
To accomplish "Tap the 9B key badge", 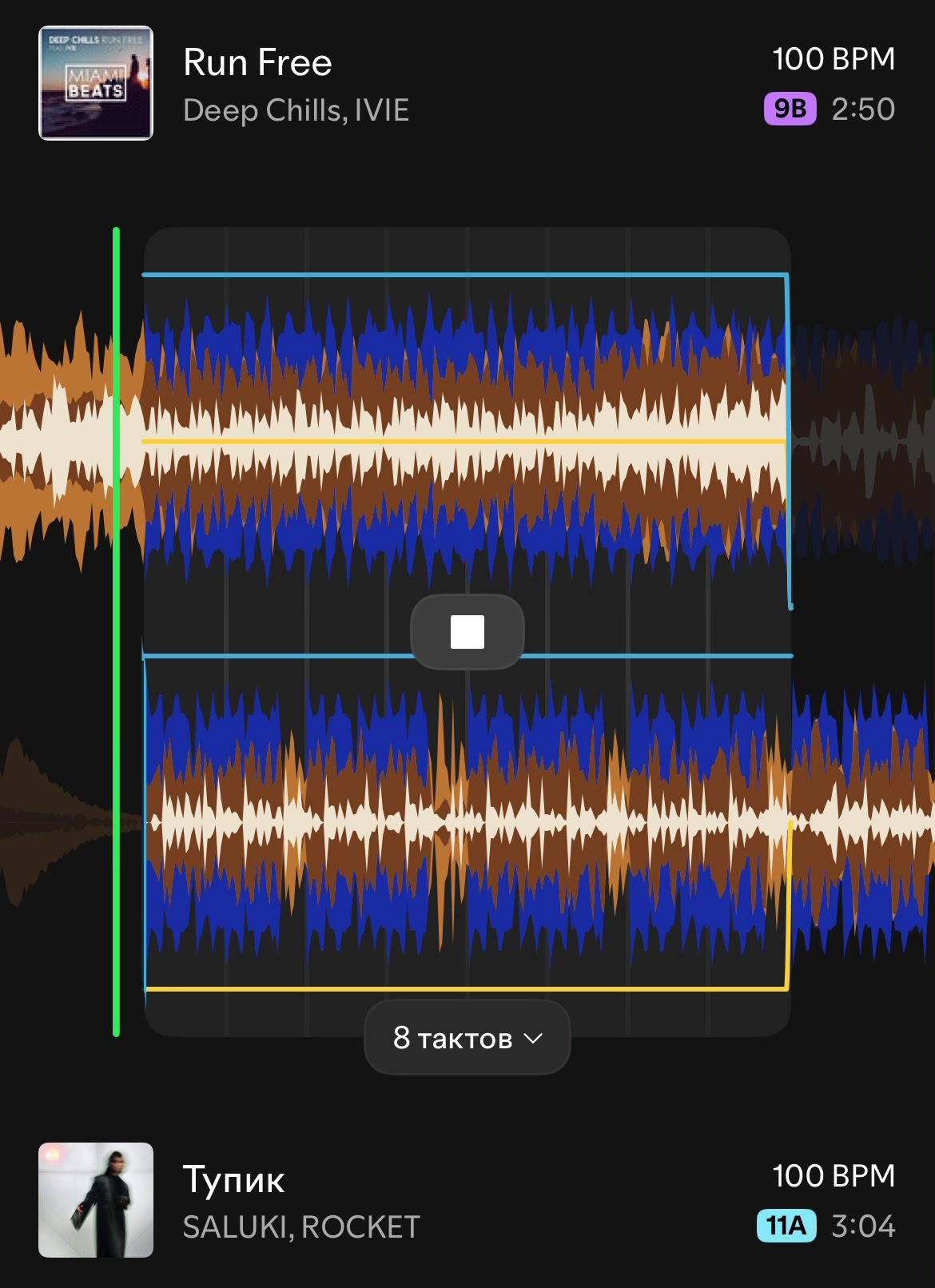I will coord(790,109).
